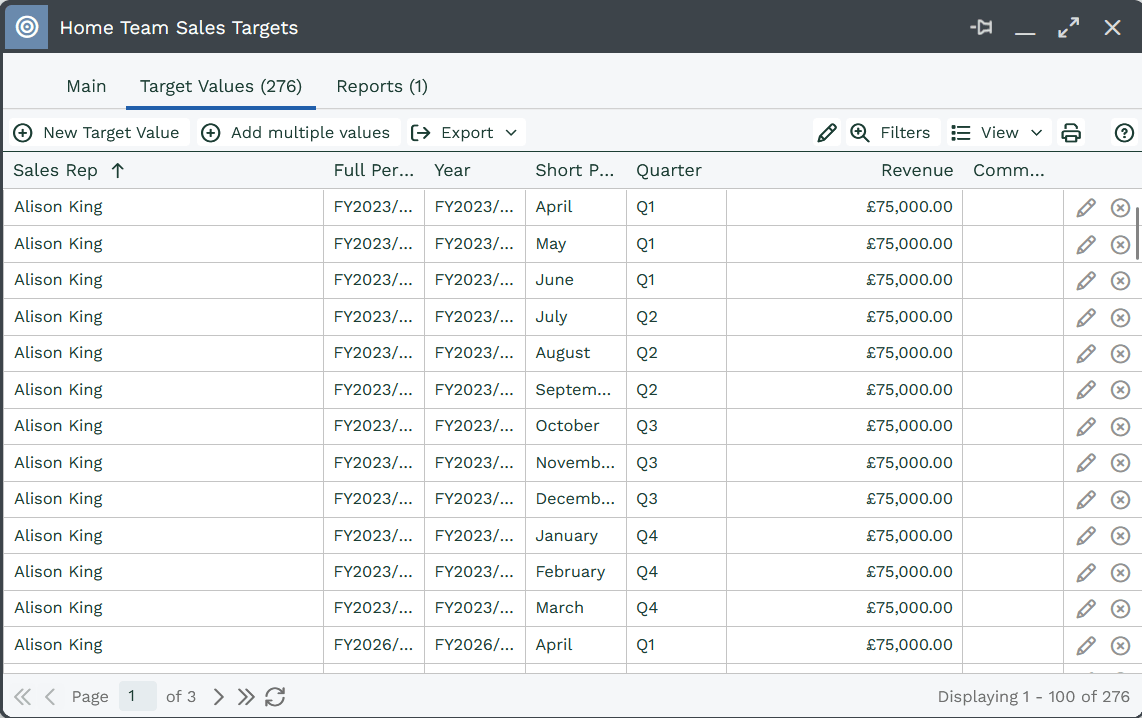The width and height of the screenshot is (1142, 718).
Task: Delete Alison King's October target row
Action: pyautogui.click(x=1120, y=427)
